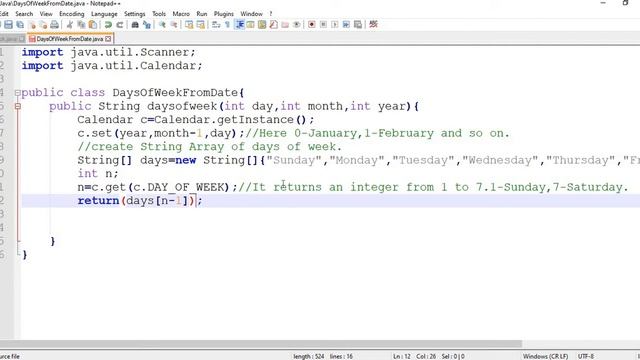This screenshot has width=640, height=360.
Task: Click the spell-check ABC toolbar icon
Action: [x=373, y=24]
